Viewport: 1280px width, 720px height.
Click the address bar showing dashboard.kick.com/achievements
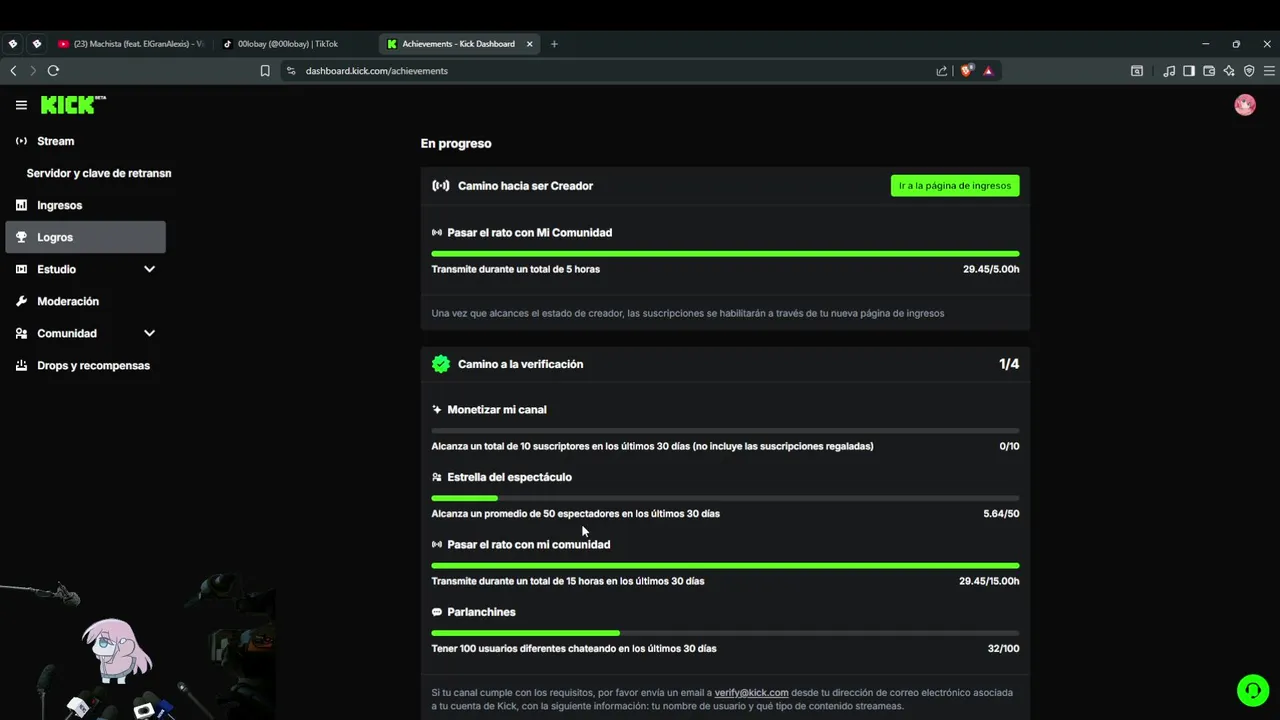click(x=600, y=71)
